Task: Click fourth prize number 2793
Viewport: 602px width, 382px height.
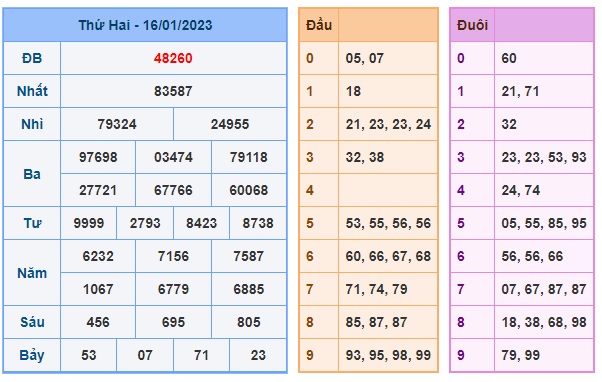Action: pos(145,223)
